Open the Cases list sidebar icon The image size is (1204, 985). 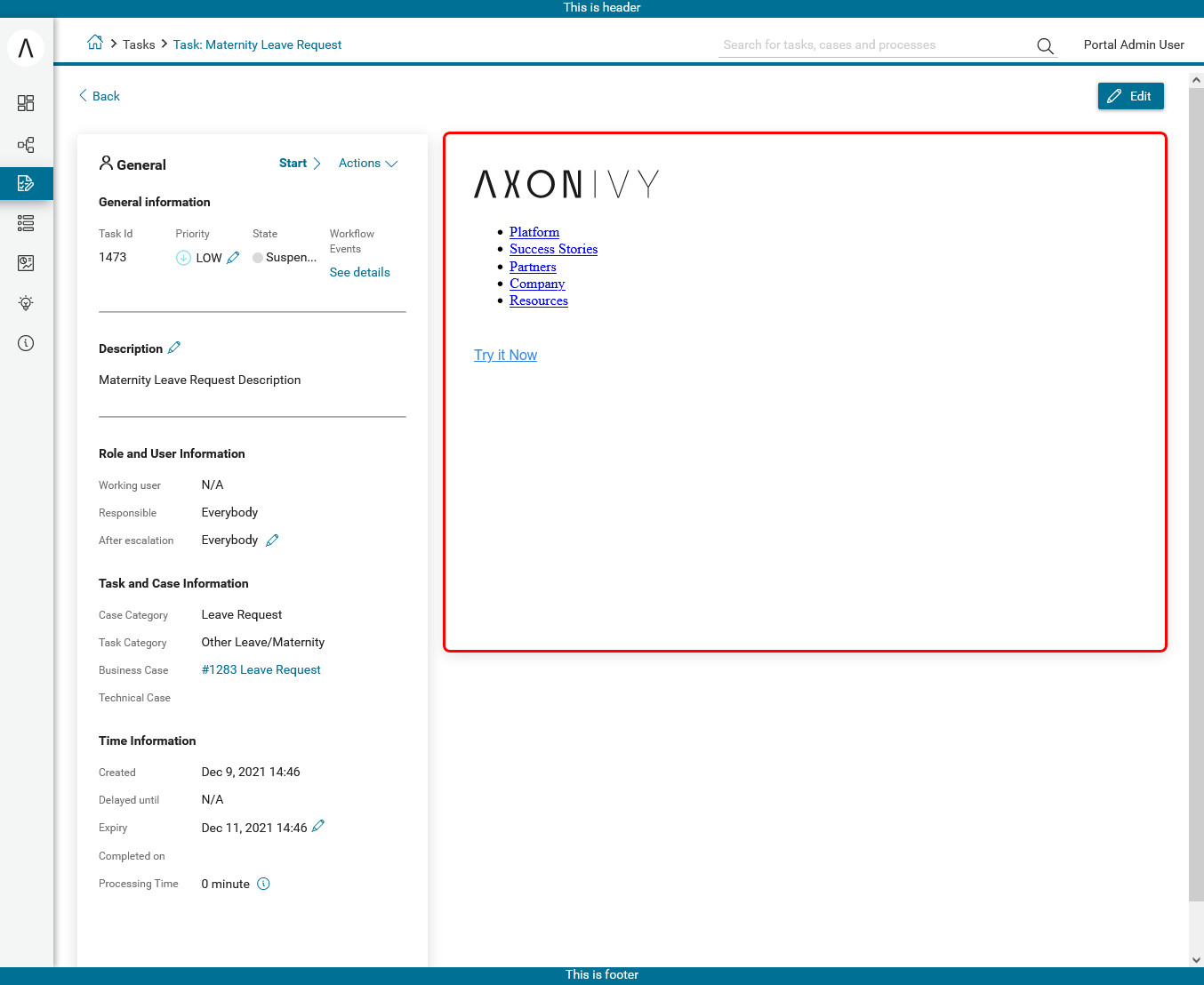(x=26, y=223)
